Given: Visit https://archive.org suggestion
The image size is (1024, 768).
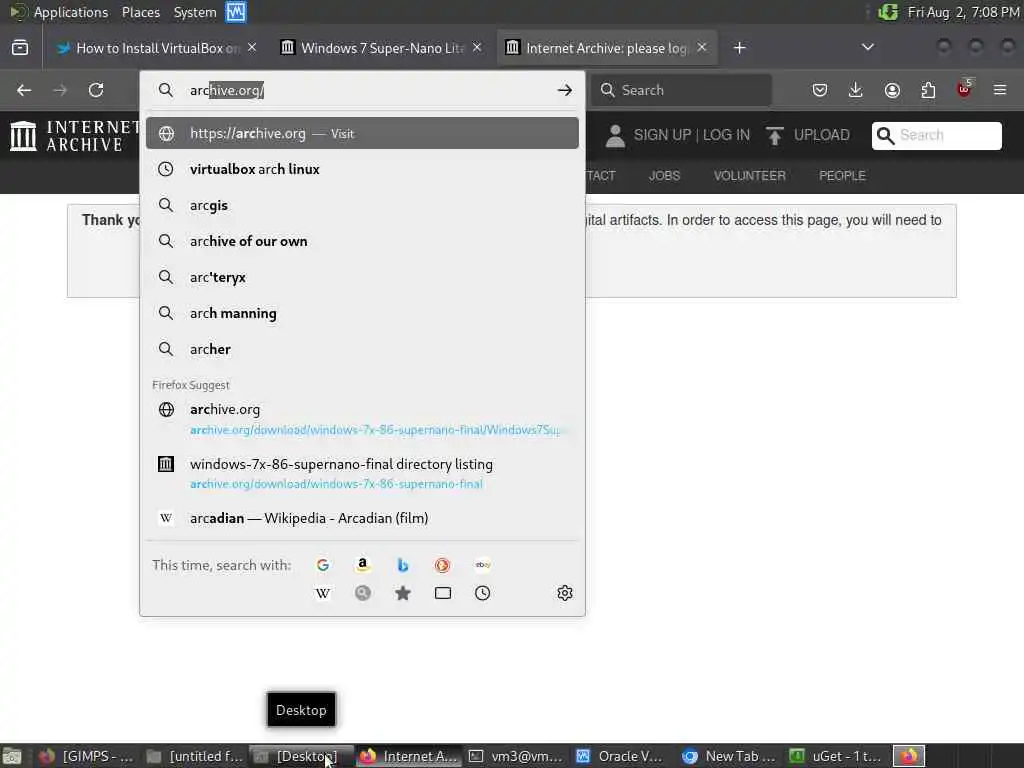Looking at the screenshot, I should pos(362,133).
